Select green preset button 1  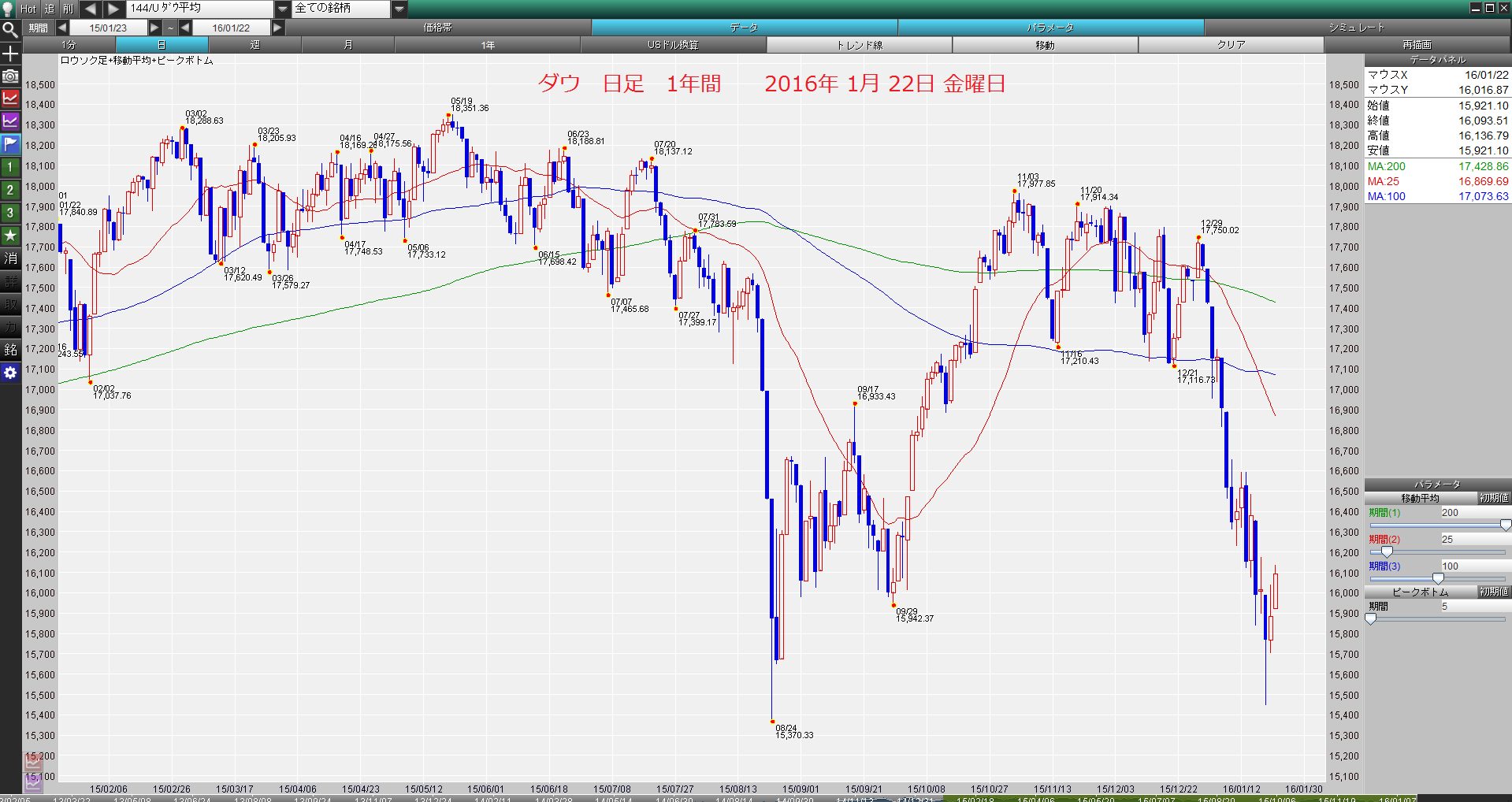pyautogui.click(x=10, y=167)
